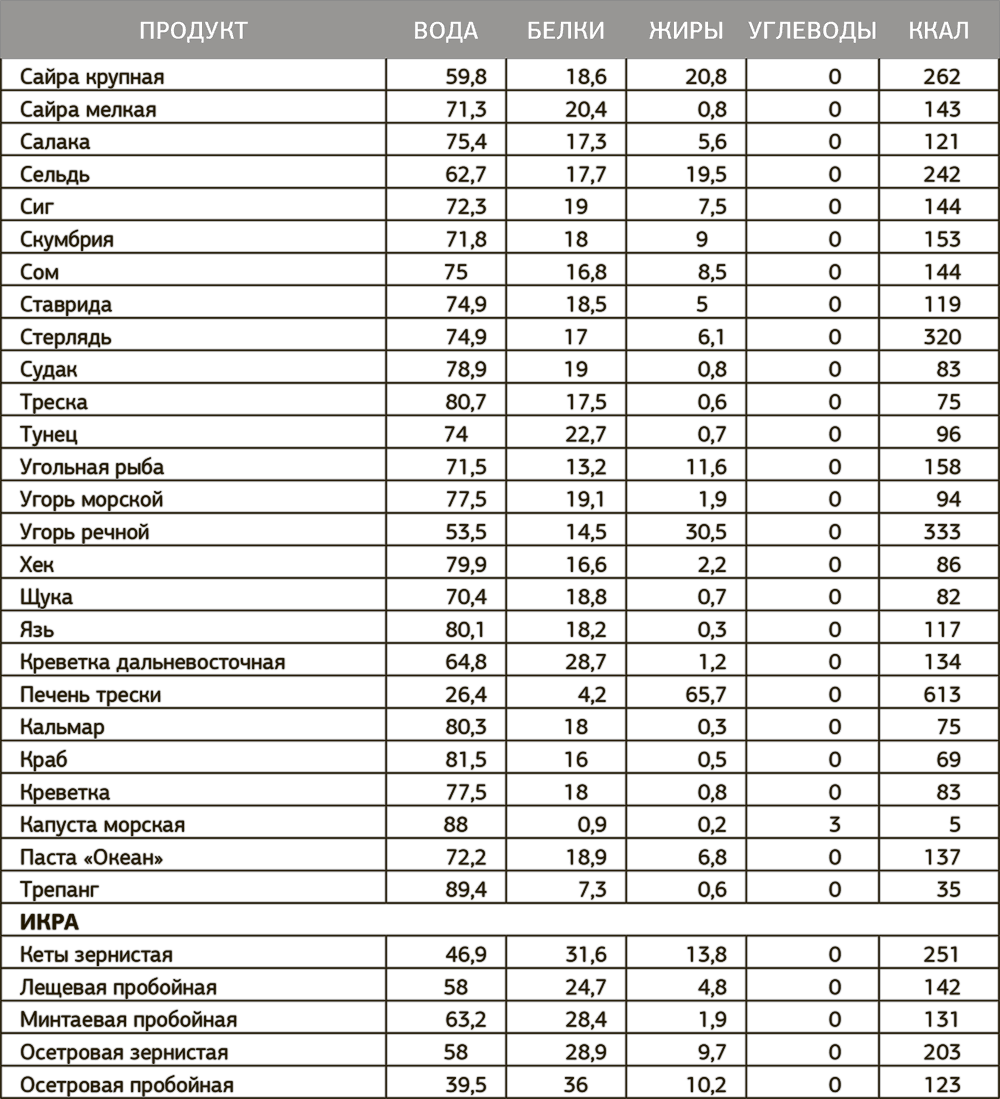Click the 262 kcal value for Сайра крупная
The height and width of the screenshot is (1099, 1000).
tap(942, 77)
